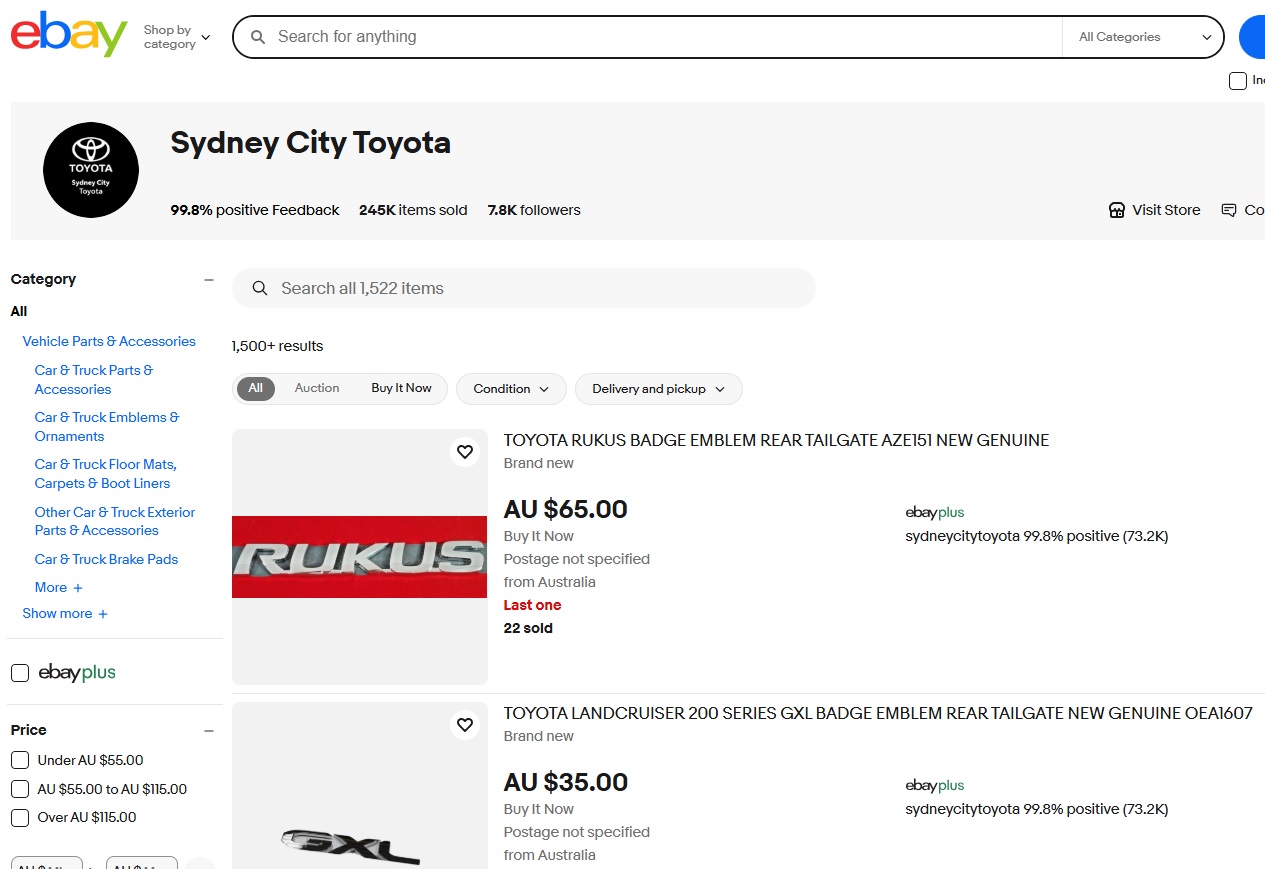
Task: Open the Car & Truck Brake Pads category
Action: coord(106,559)
